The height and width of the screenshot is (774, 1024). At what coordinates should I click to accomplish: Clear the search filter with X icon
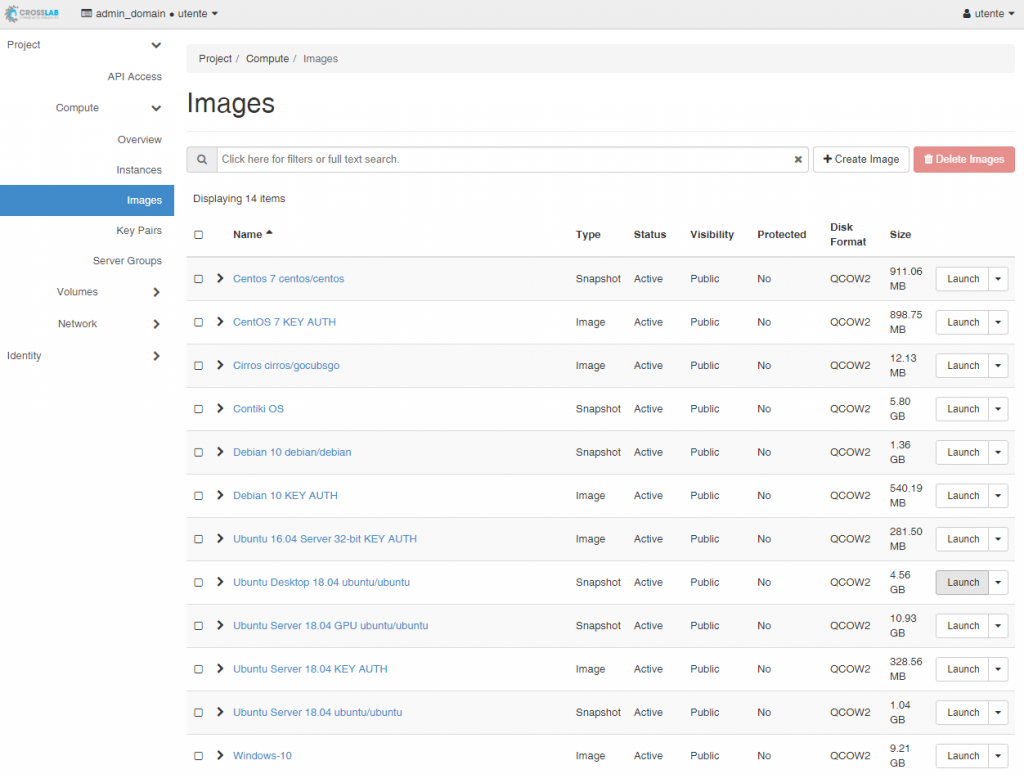pyautogui.click(x=798, y=159)
